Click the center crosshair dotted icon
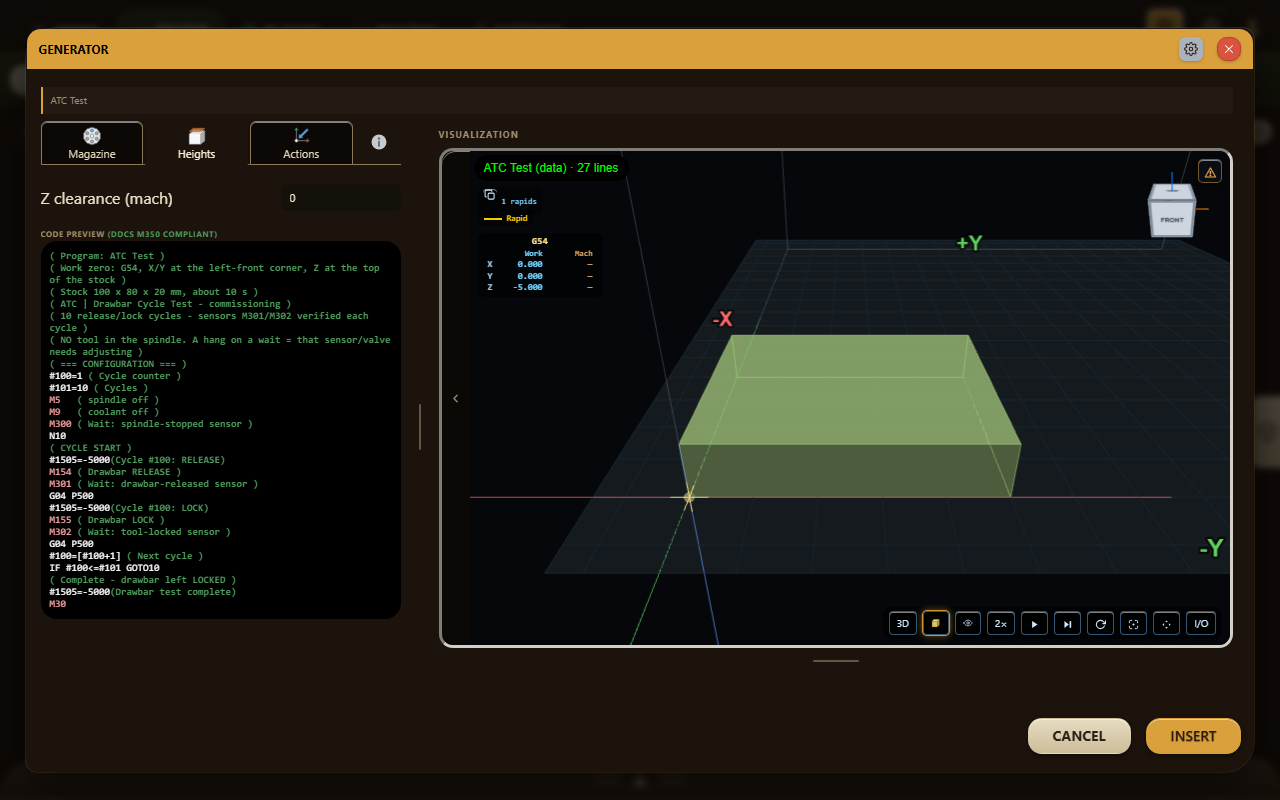 pos(1166,623)
